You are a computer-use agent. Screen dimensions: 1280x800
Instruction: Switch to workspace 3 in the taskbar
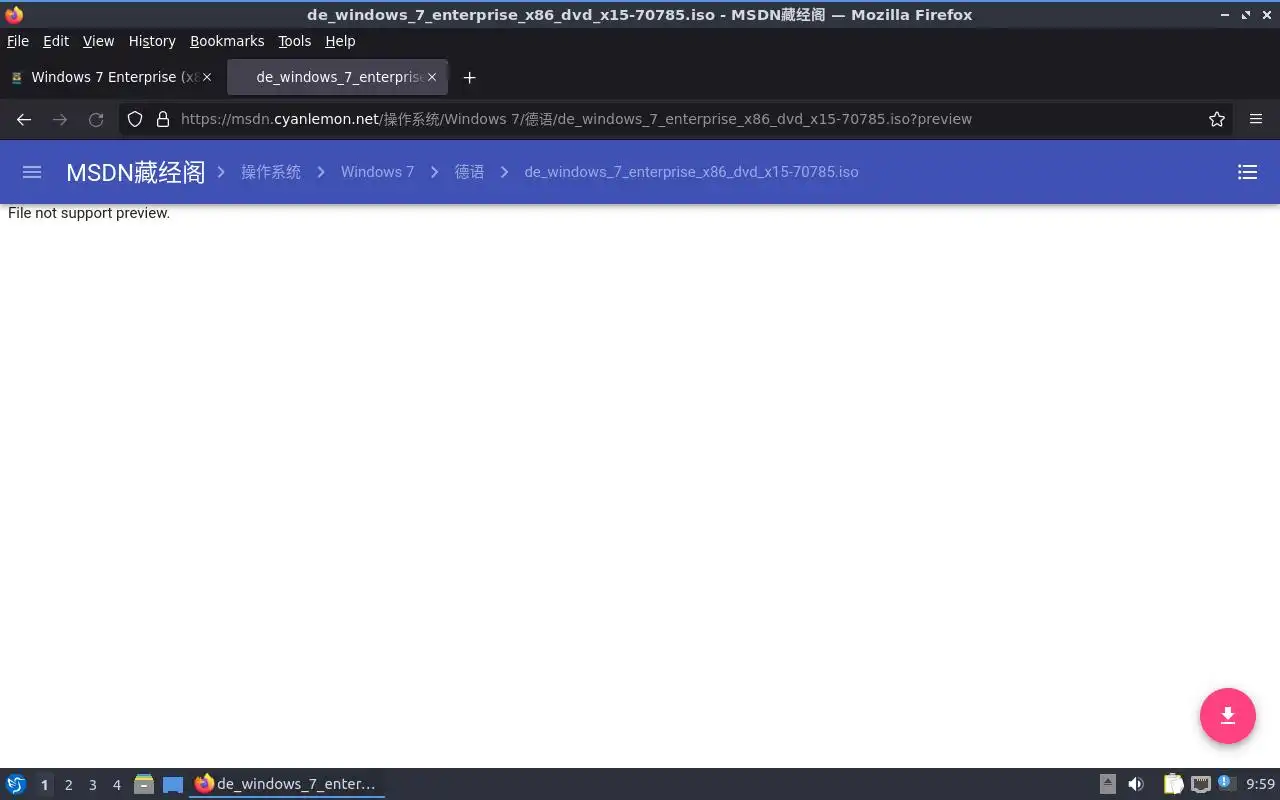[x=92, y=785]
